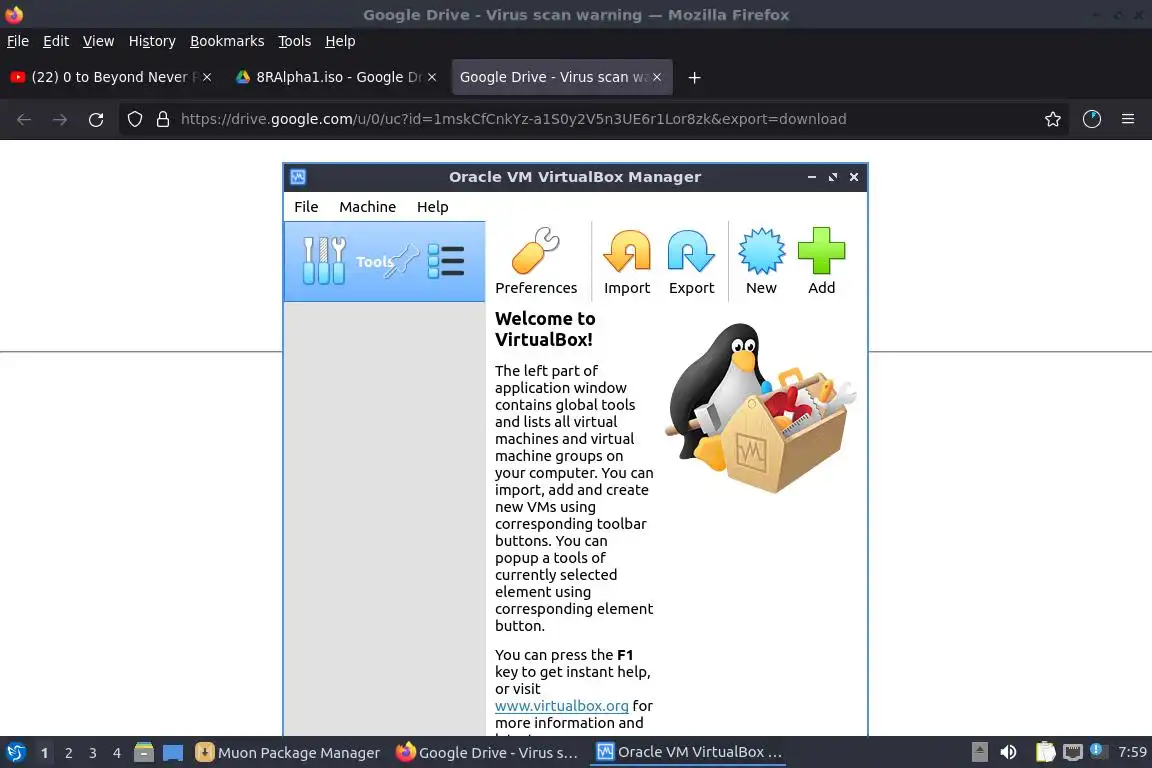Open VirtualBox Preferences from the toolbar
1152x768 pixels.
click(x=536, y=262)
